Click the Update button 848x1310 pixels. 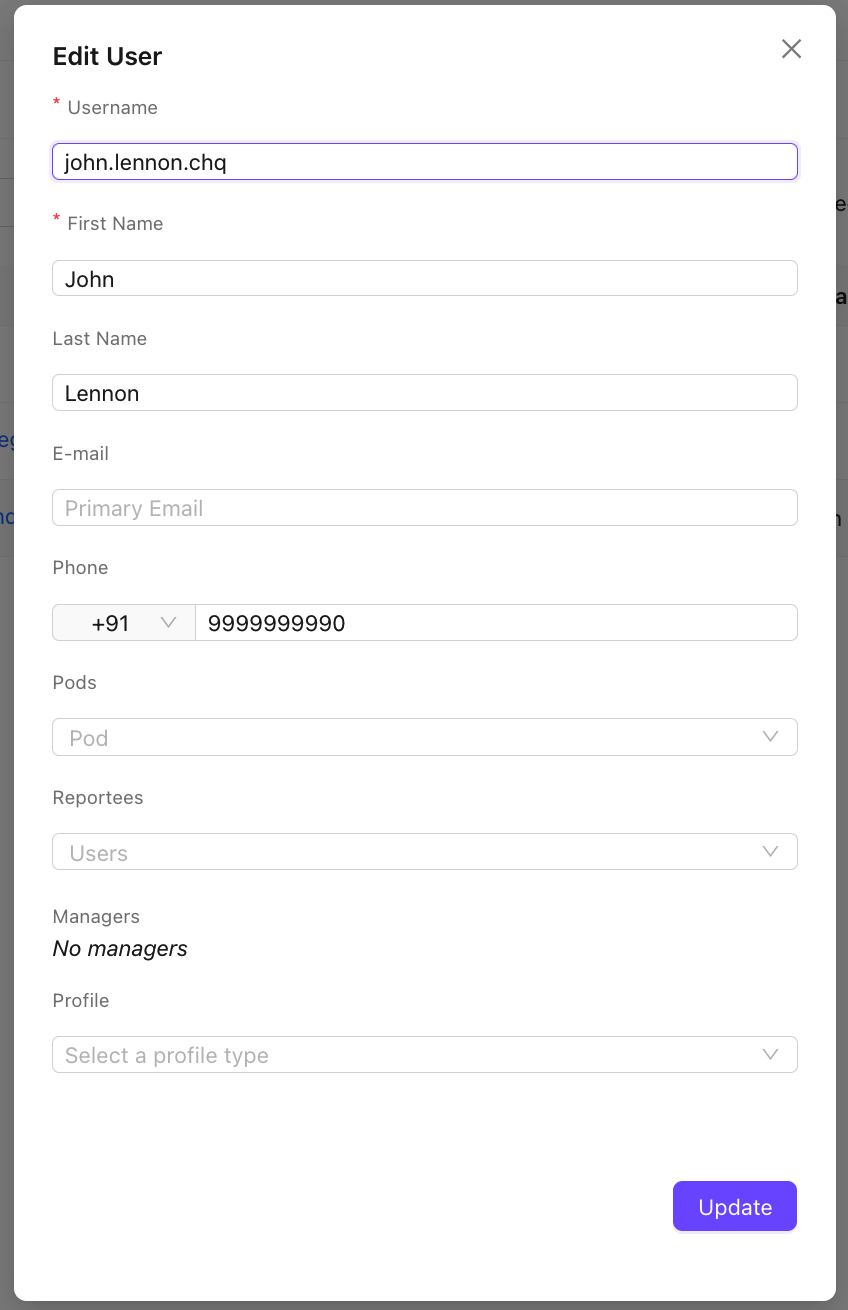734,1206
